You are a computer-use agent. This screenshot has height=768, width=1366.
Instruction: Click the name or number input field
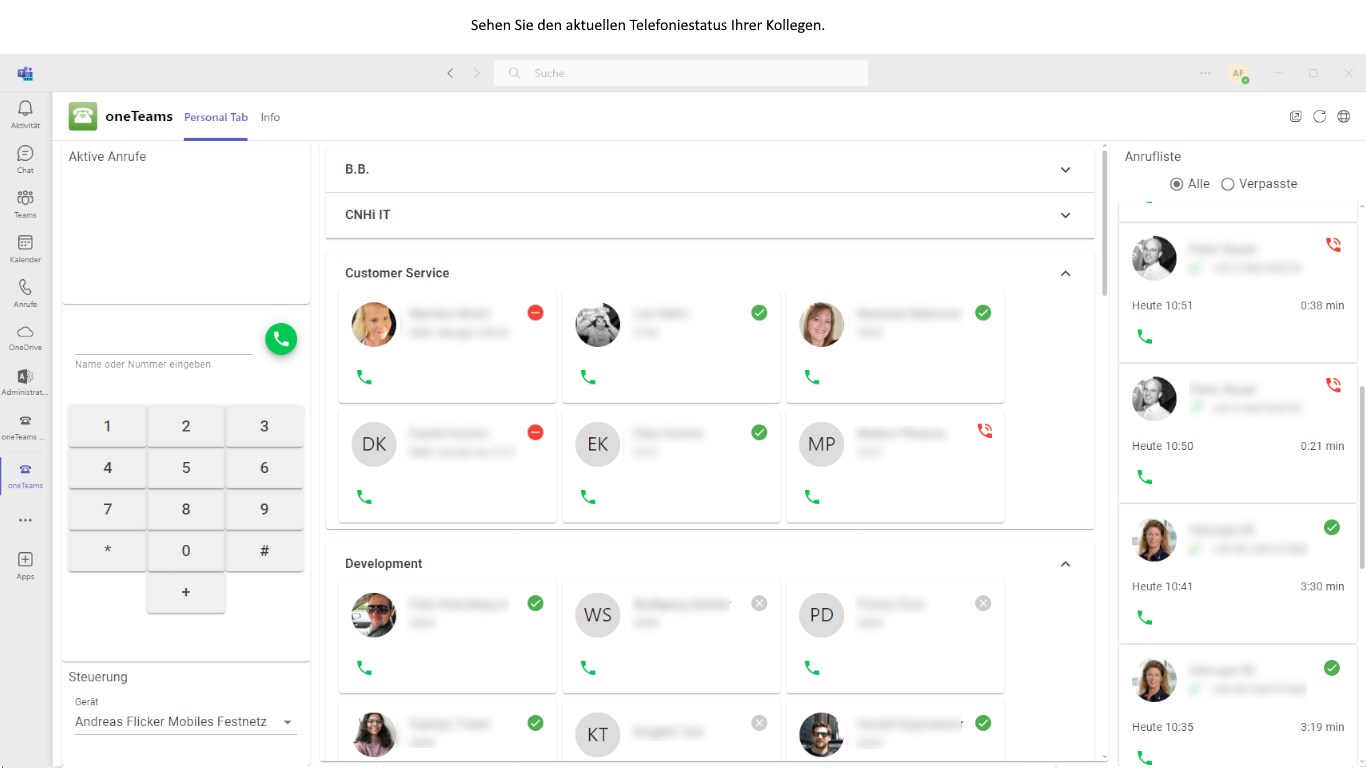(163, 343)
